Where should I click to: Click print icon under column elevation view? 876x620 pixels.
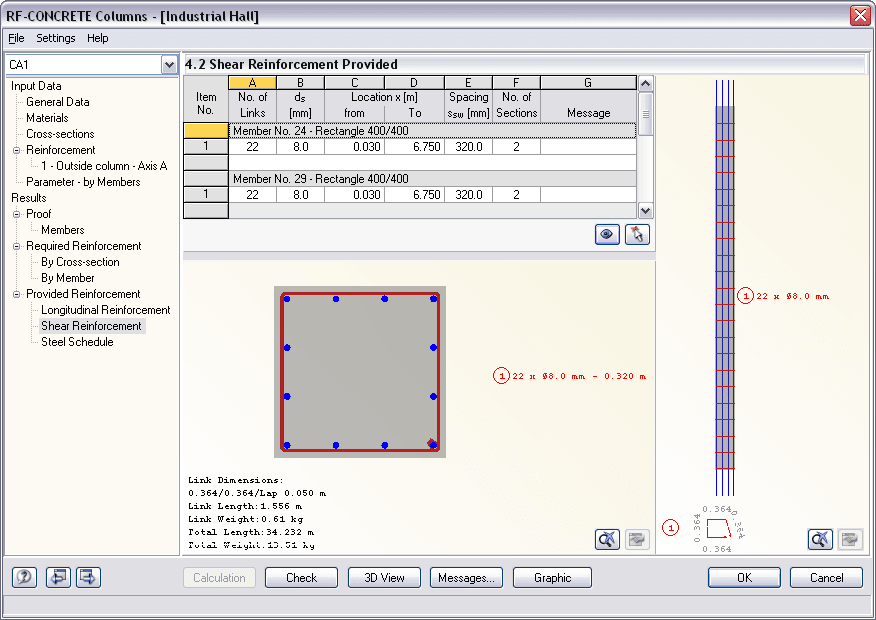850,539
